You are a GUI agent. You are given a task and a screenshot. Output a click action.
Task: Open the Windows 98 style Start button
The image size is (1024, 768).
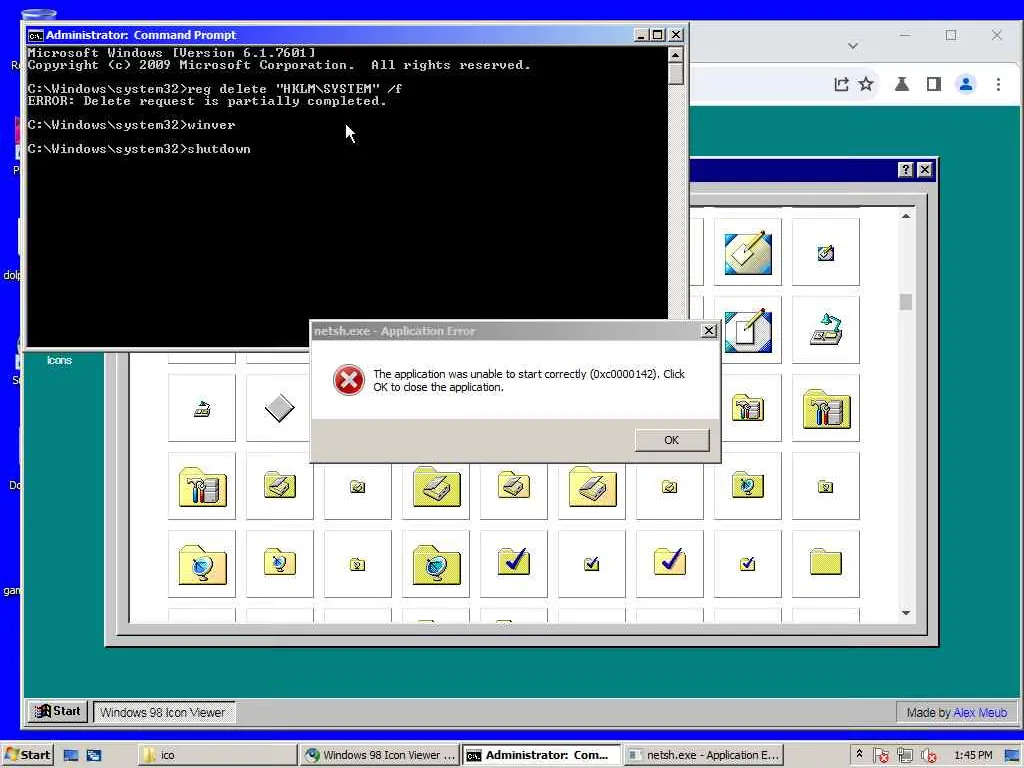click(x=57, y=711)
